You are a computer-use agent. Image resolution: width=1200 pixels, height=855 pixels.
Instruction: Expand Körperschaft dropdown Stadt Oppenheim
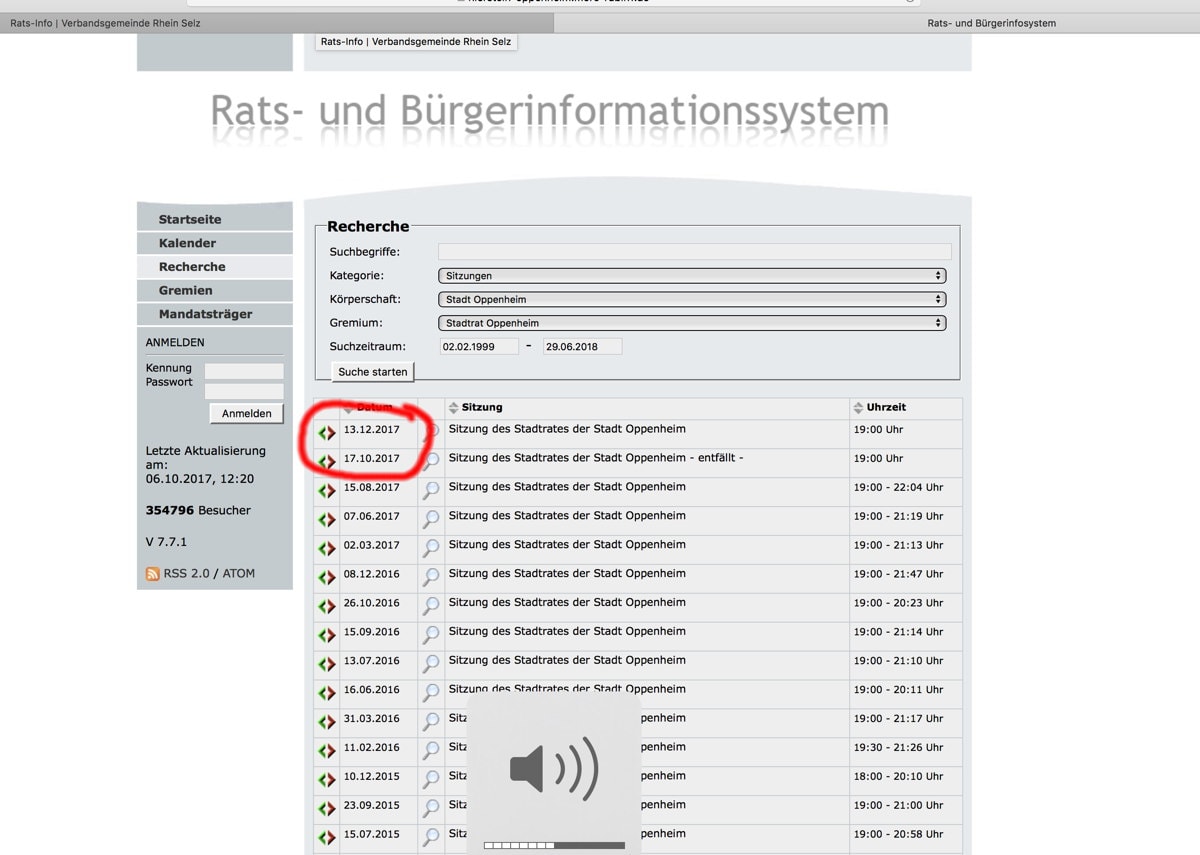point(692,299)
